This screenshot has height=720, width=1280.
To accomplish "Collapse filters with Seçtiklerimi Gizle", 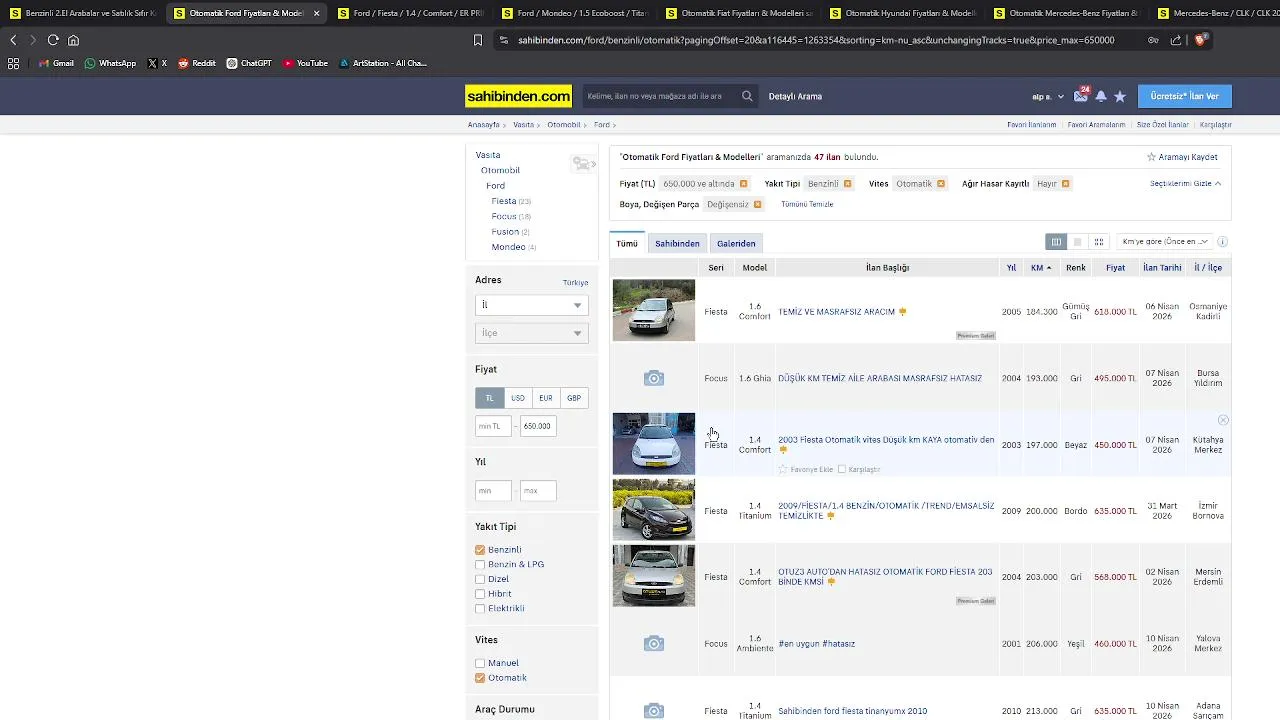I will point(1186,184).
